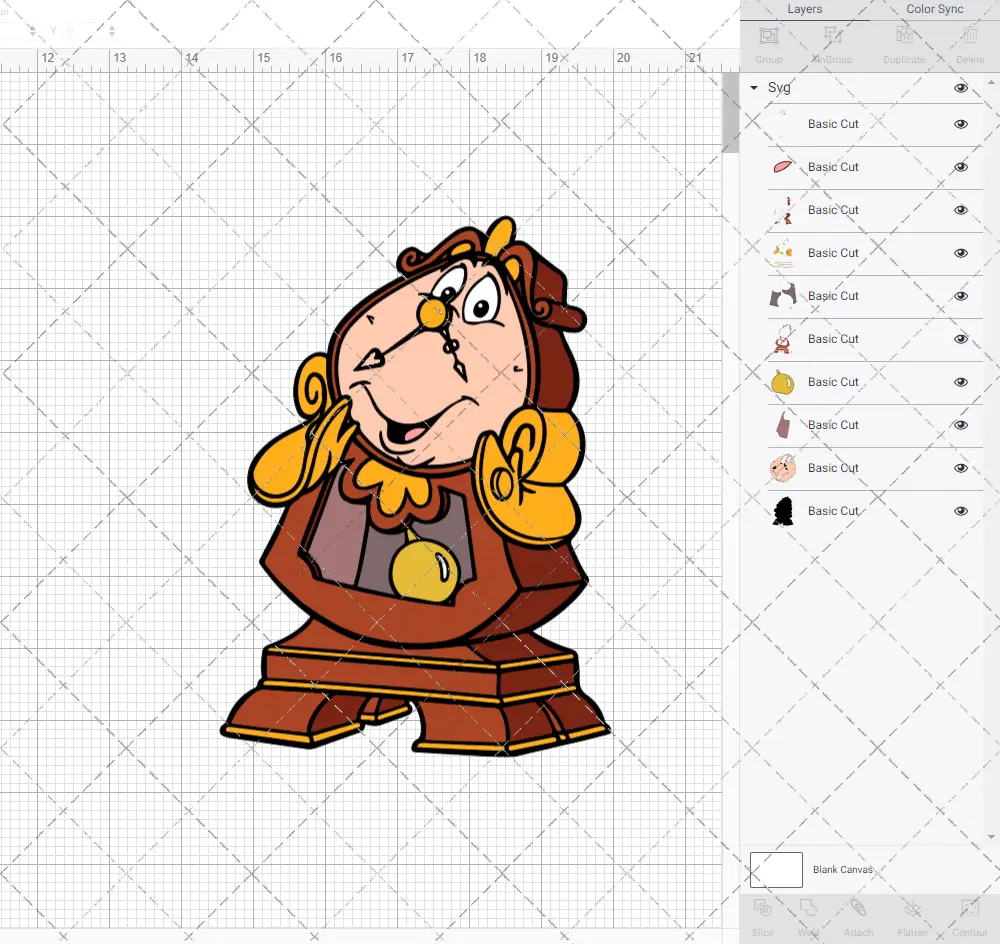Hide the yellow pendulum layer

(960, 382)
